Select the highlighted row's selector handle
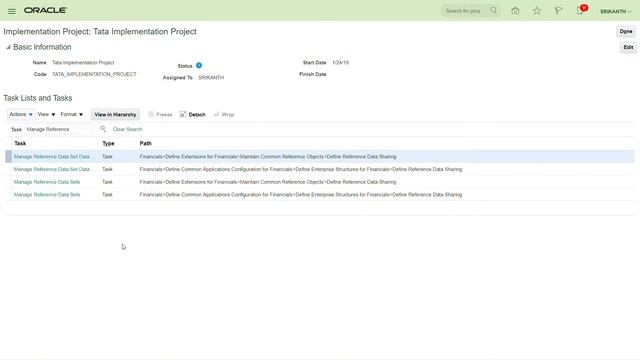Screen dimensions: 640x360 pyautogui.click(x=8, y=156)
